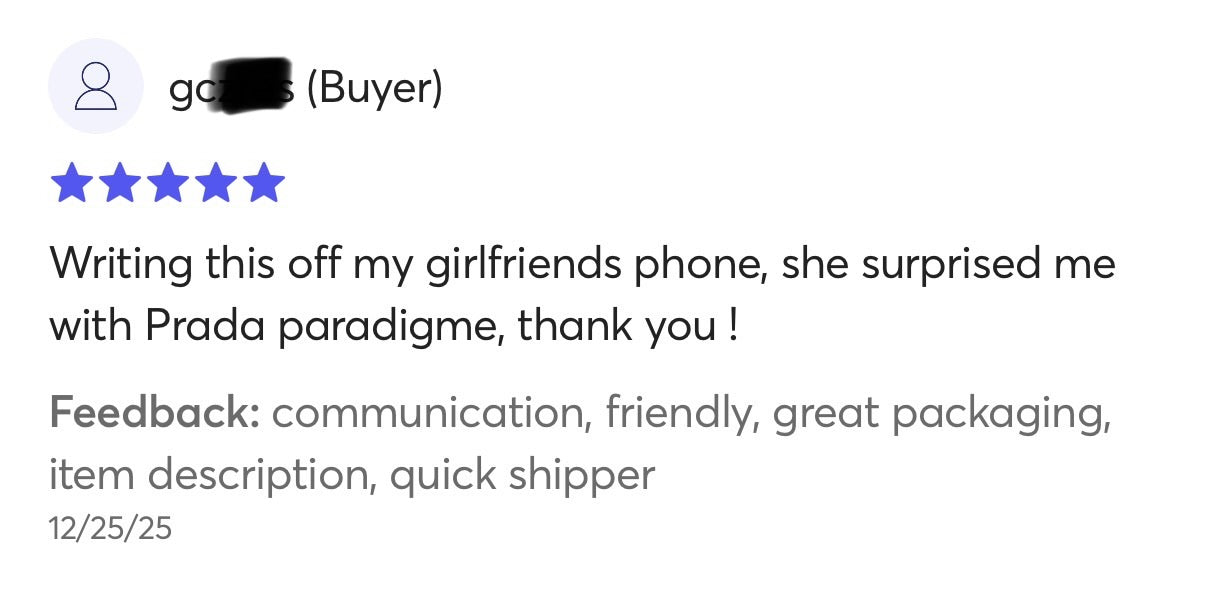The height and width of the screenshot is (590, 1206).
Task: Click the "(Buyer)" role label
Action: [x=374, y=90]
